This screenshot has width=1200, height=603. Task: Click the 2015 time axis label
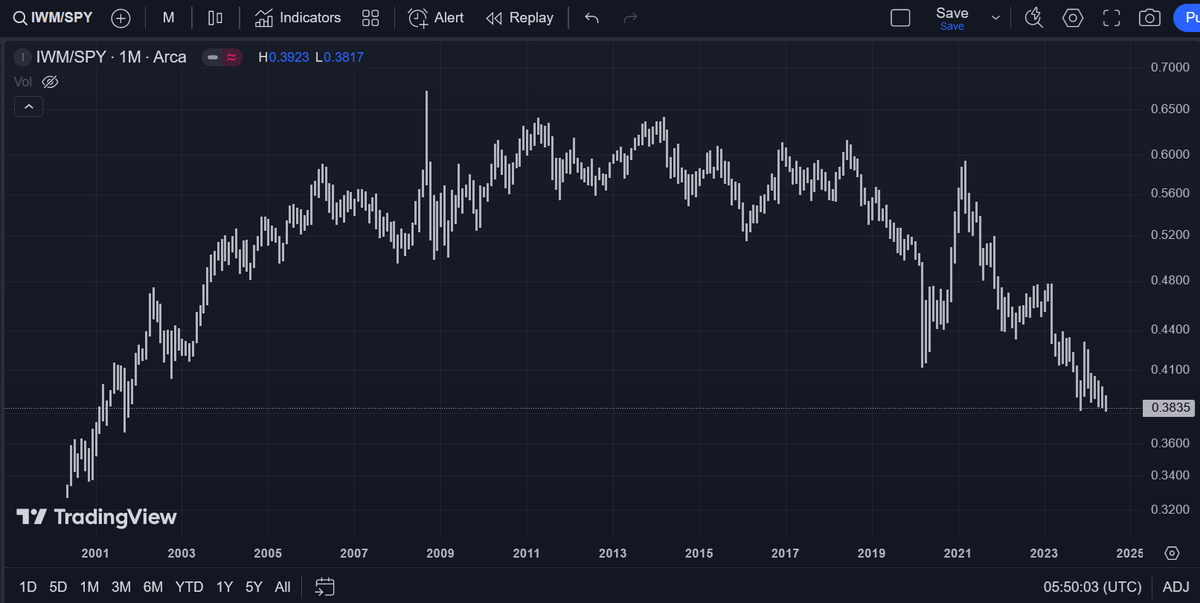[x=699, y=553]
